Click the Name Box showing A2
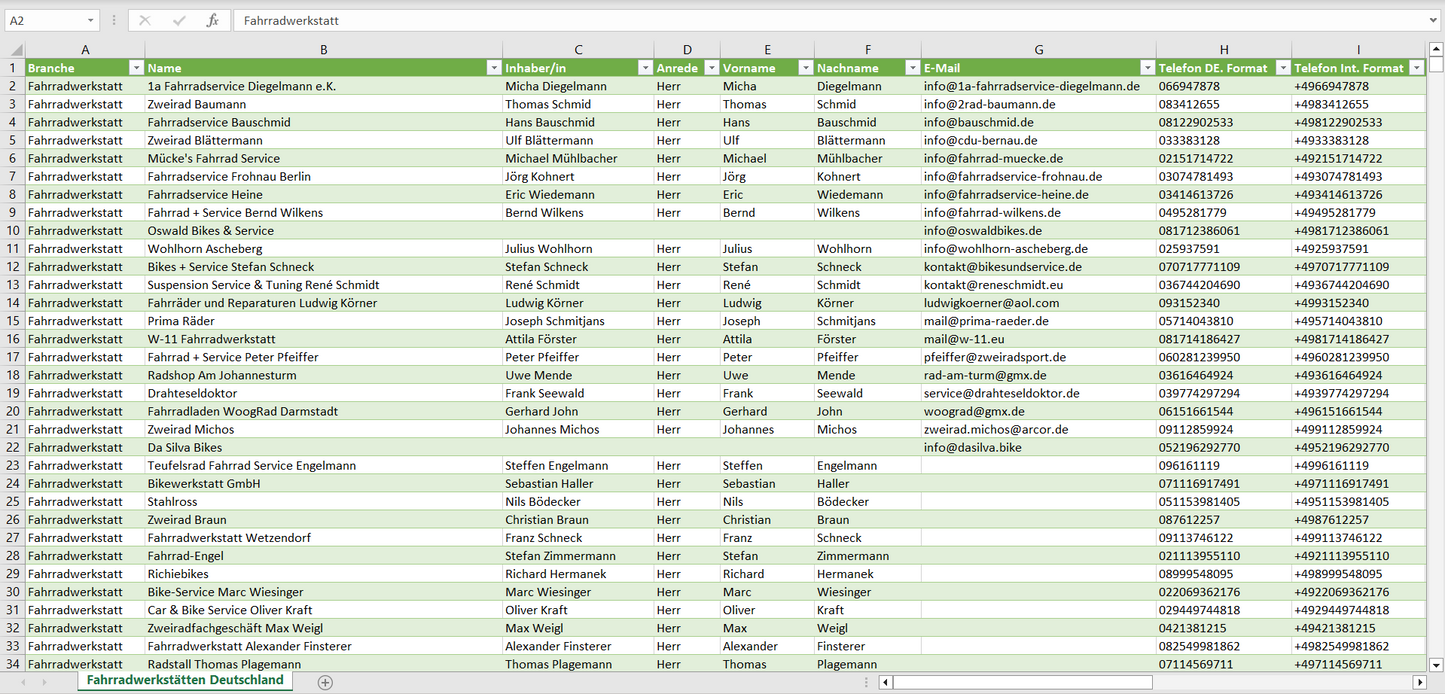Screen dimensions: 1445x694 tap(43, 20)
